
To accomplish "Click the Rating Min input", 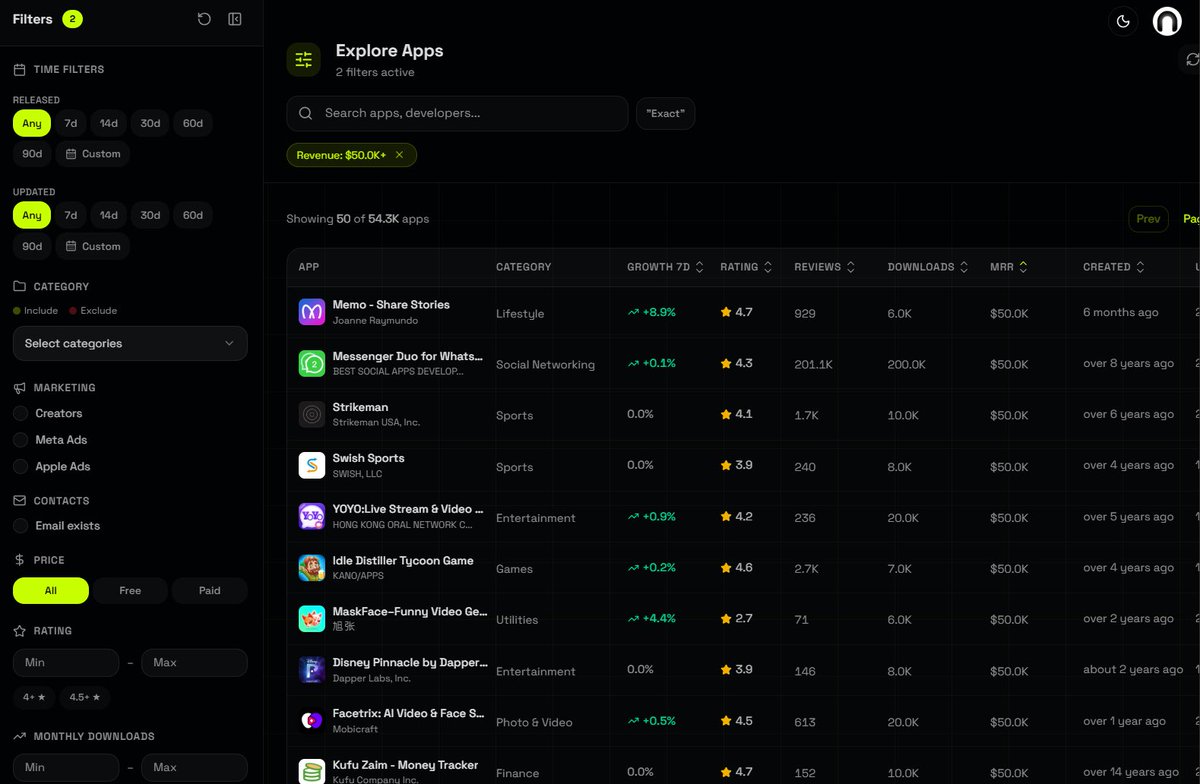I will pos(66,662).
